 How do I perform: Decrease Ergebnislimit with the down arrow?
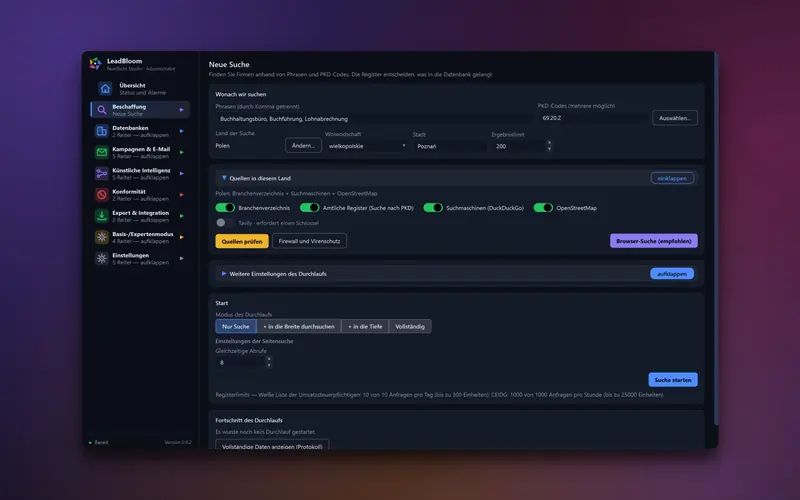tap(549, 149)
